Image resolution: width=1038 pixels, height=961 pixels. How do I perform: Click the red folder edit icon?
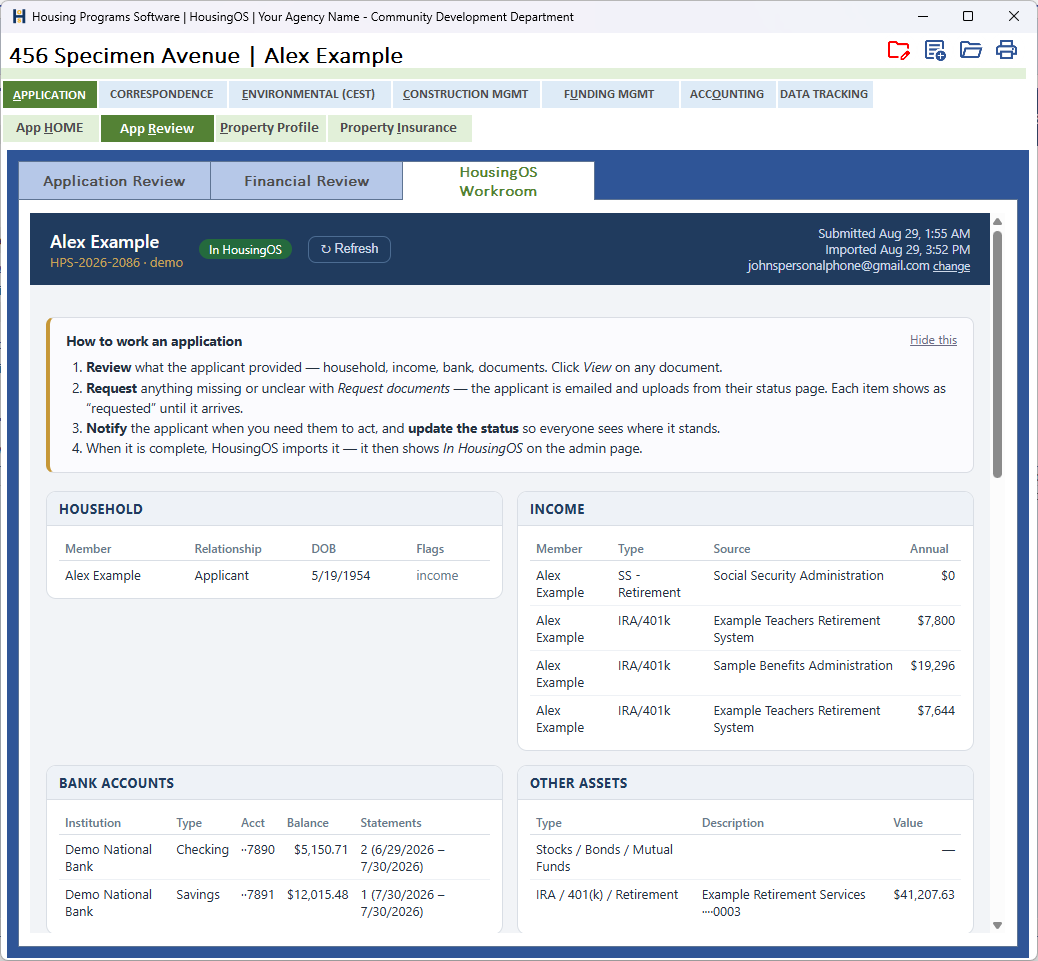[x=898, y=50]
